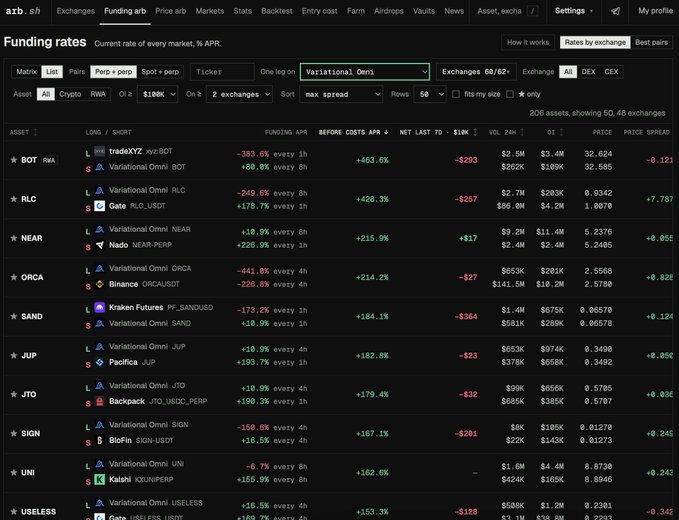Viewport: 679px width, 520px height.
Task: Star the UNI asset row
Action: [x=14, y=472]
